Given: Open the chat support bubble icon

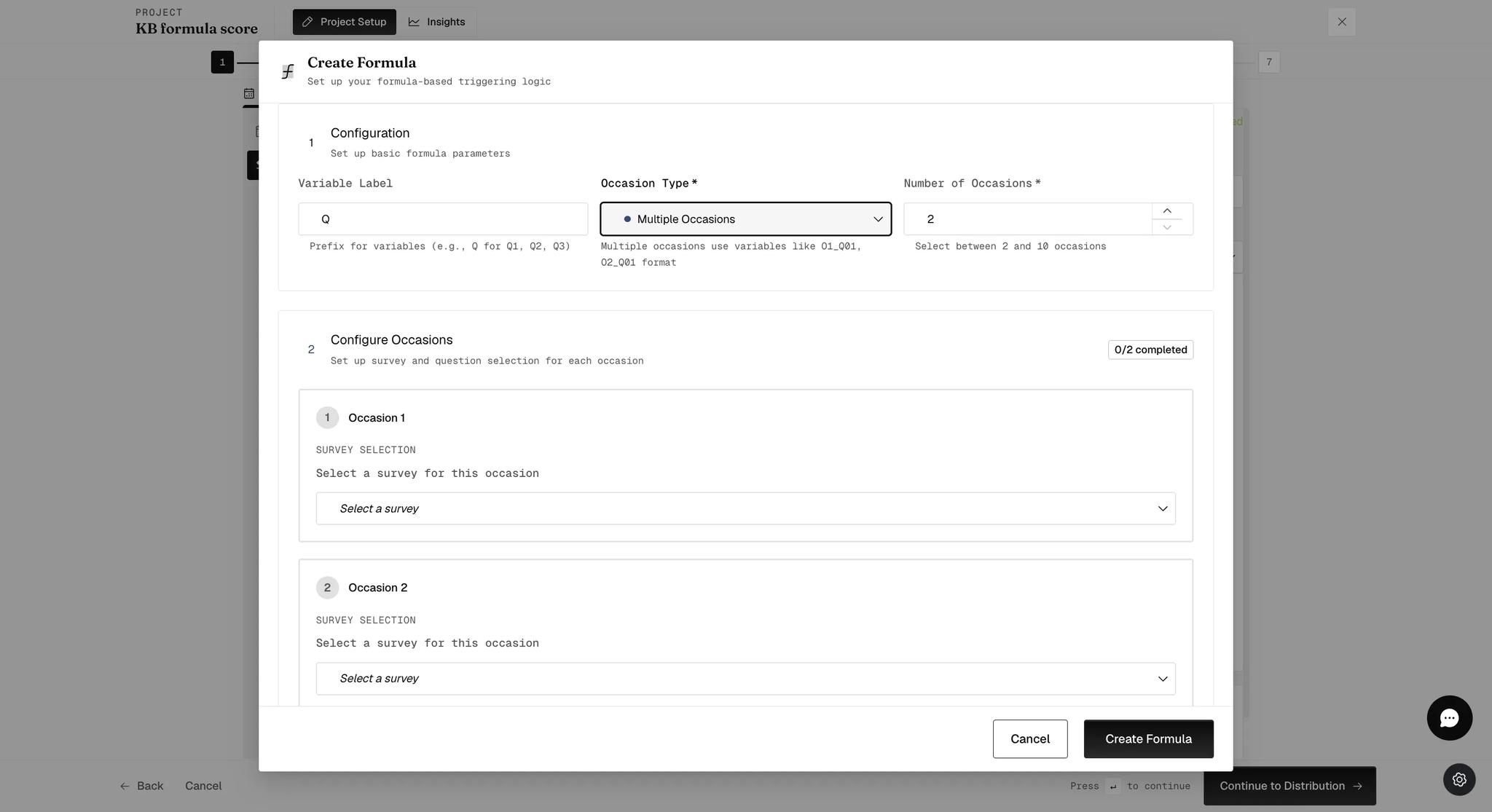Looking at the screenshot, I should [x=1449, y=718].
